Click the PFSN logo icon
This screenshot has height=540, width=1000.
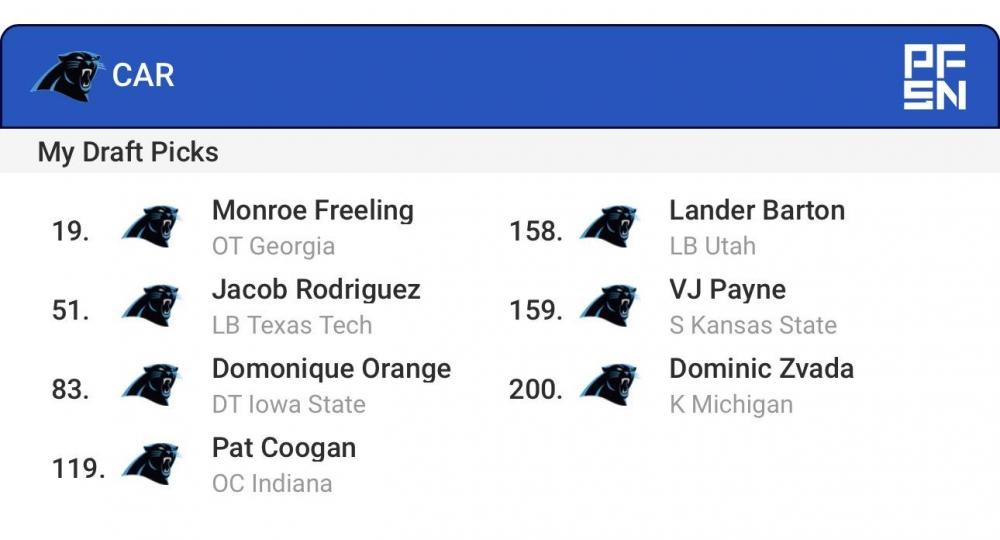[935, 76]
